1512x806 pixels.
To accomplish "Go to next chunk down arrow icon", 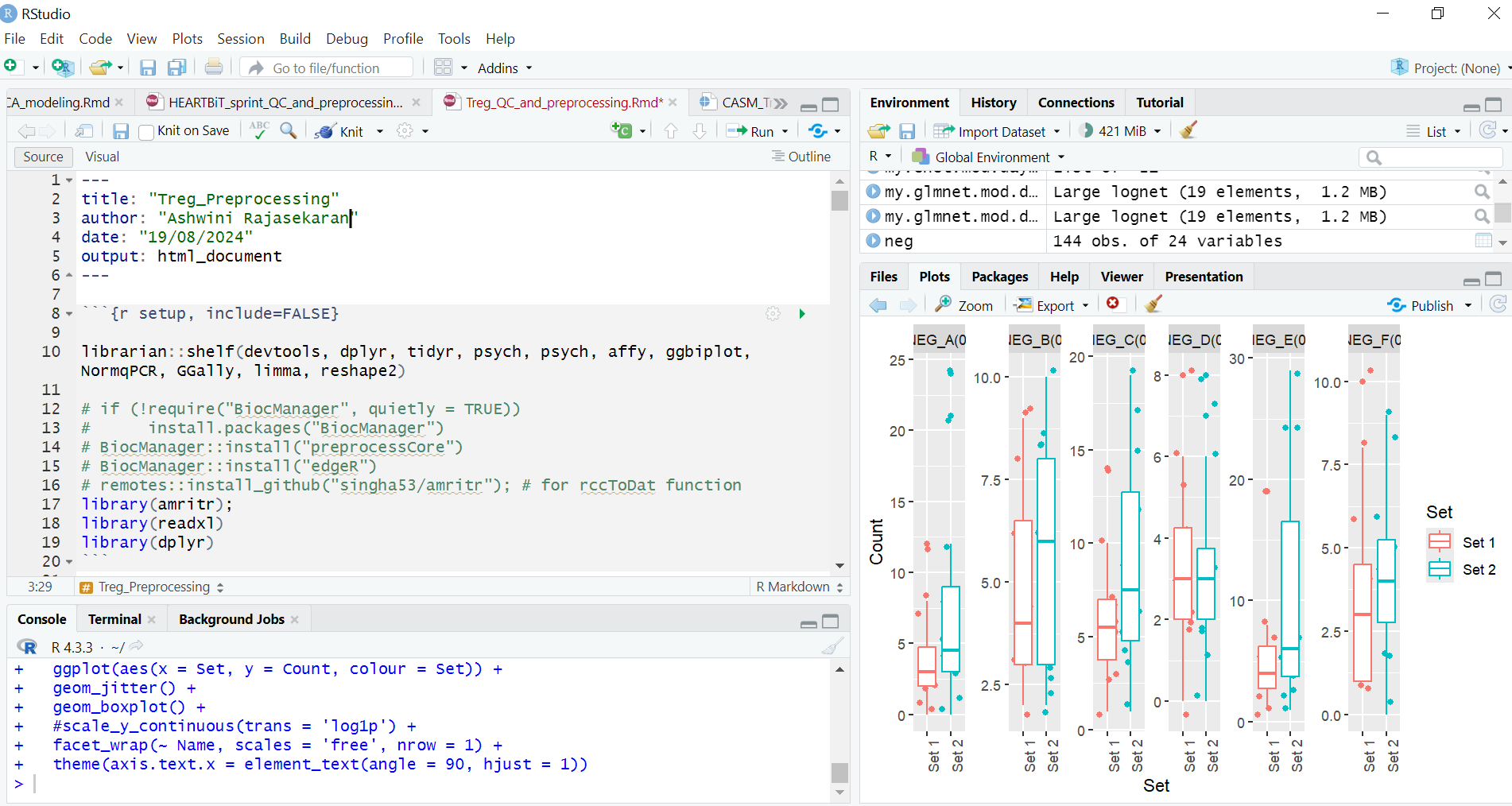I will tap(700, 131).
